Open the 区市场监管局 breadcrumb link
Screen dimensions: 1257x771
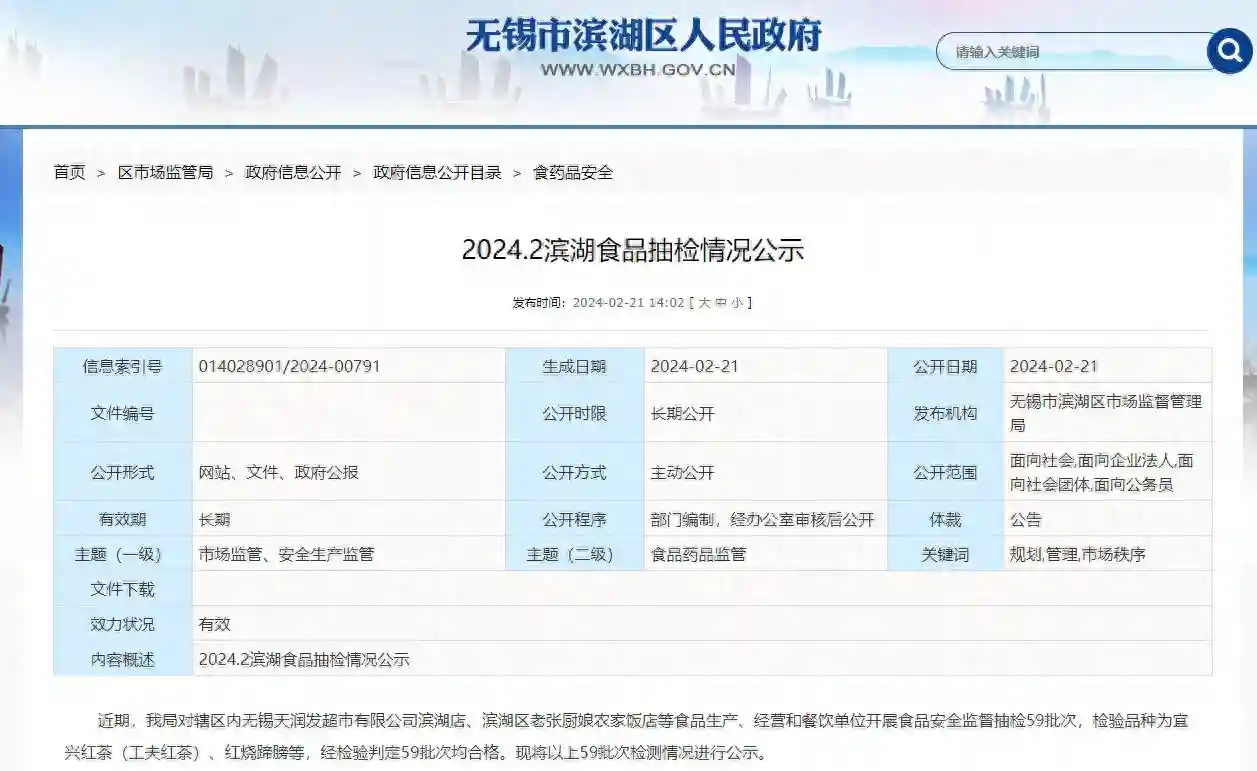(165, 172)
